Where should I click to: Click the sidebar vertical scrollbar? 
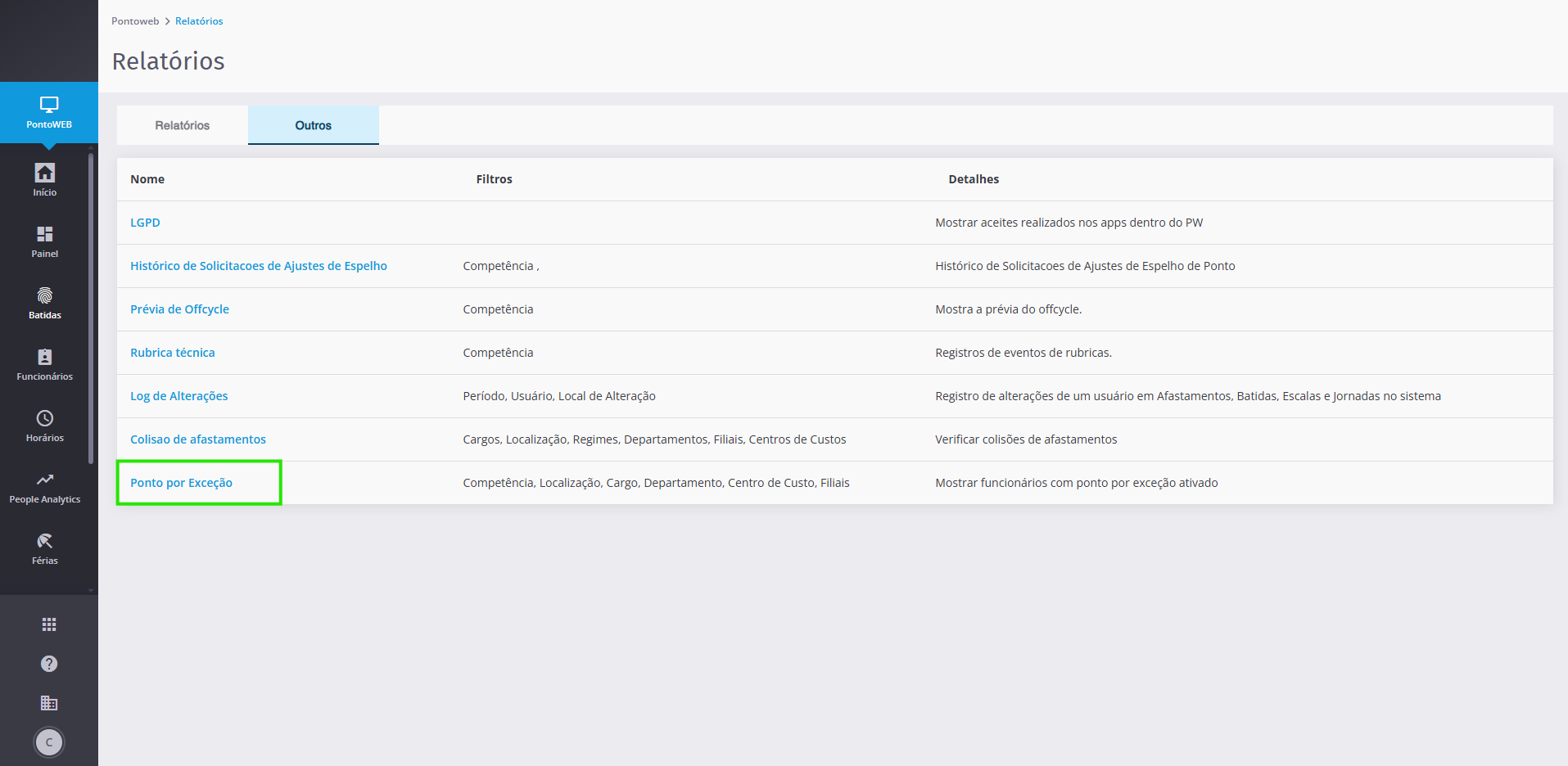(x=91, y=309)
